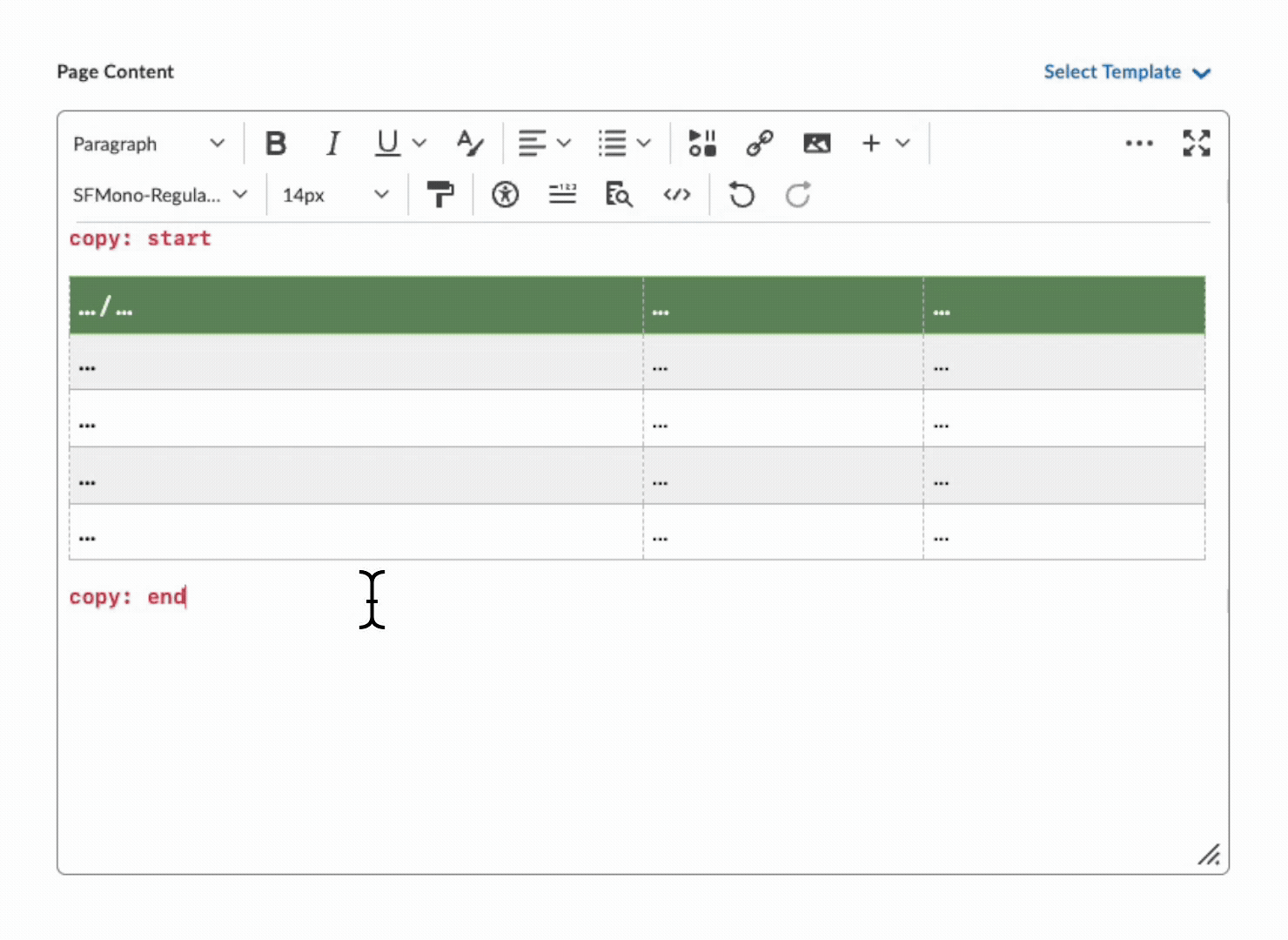Click the editor resize handle
The width and height of the screenshot is (1288, 940).
click(1209, 855)
